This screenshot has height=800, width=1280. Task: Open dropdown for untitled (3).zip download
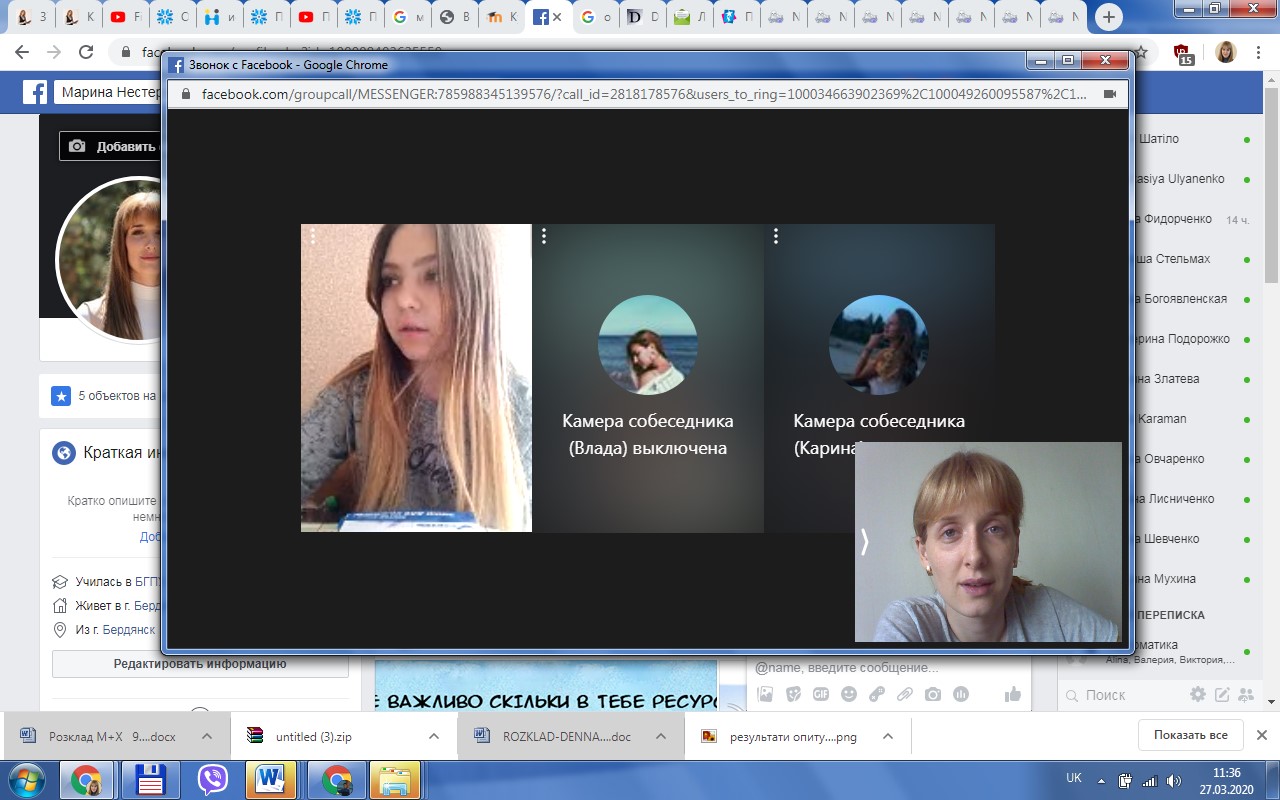click(x=434, y=736)
